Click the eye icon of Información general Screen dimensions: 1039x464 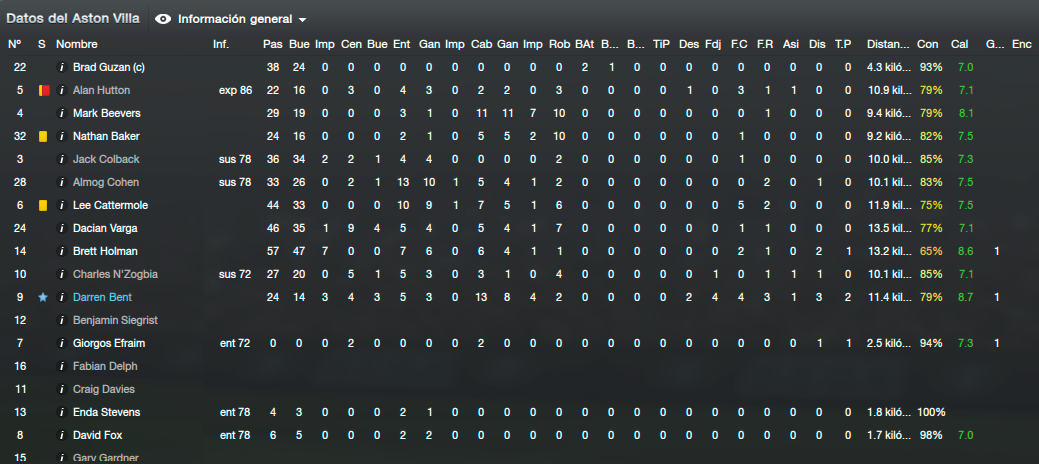tap(163, 19)
